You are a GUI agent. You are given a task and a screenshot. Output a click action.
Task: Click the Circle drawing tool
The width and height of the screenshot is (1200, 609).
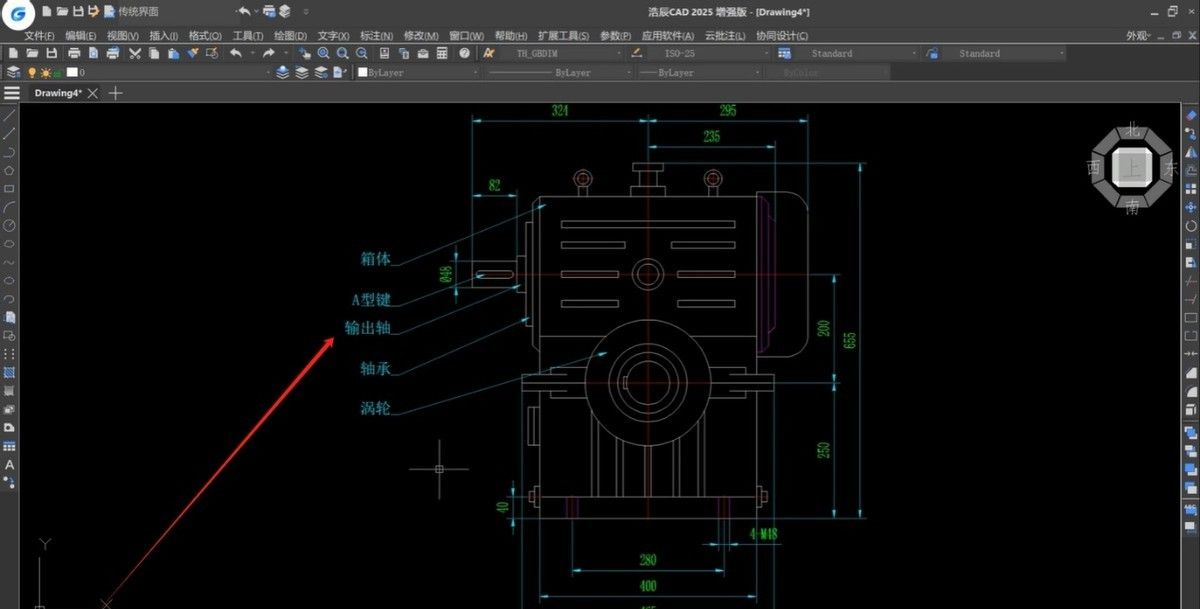pyautogui.click(x=10, y=225)
